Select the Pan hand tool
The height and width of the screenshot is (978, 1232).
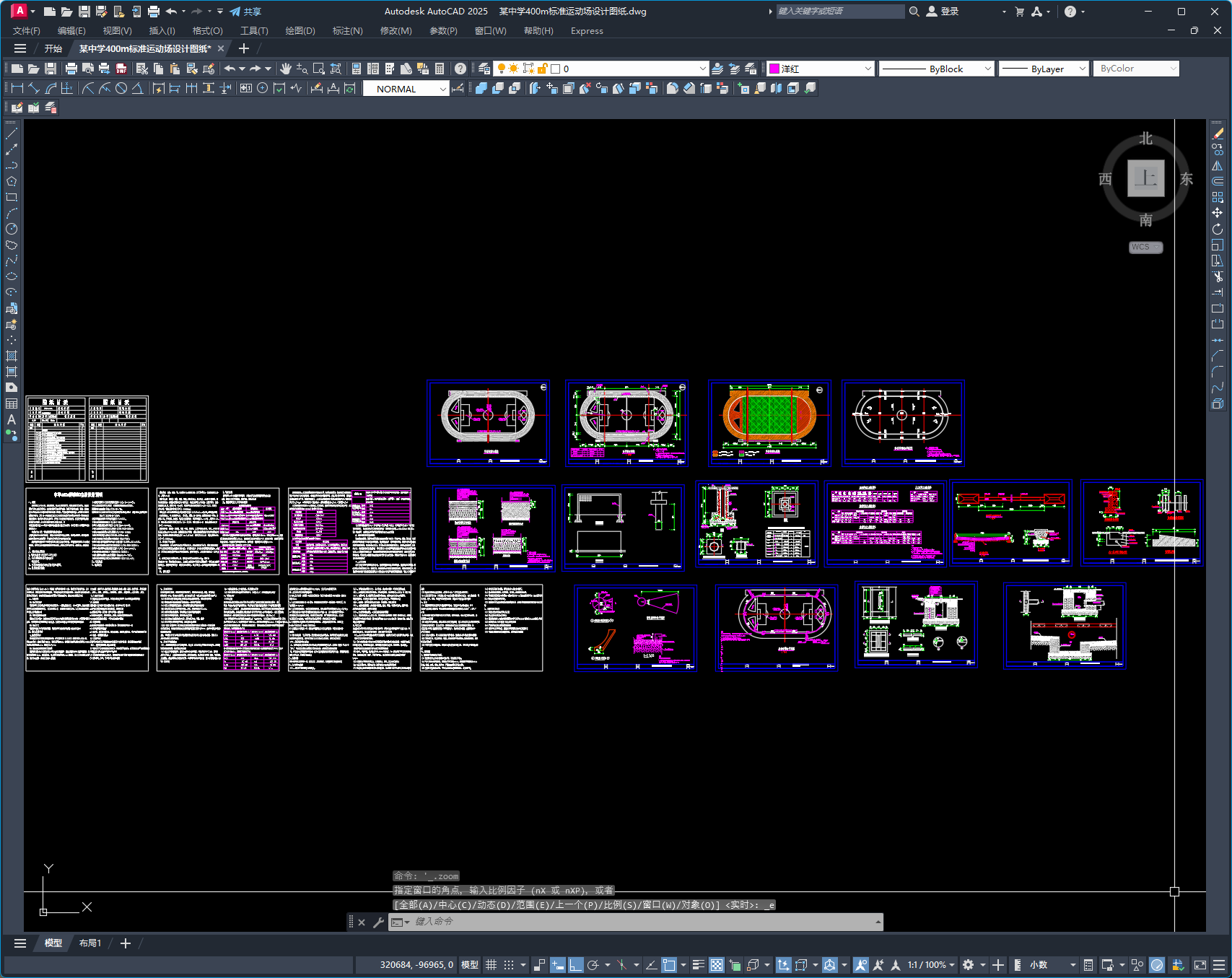tap(286, 69)
